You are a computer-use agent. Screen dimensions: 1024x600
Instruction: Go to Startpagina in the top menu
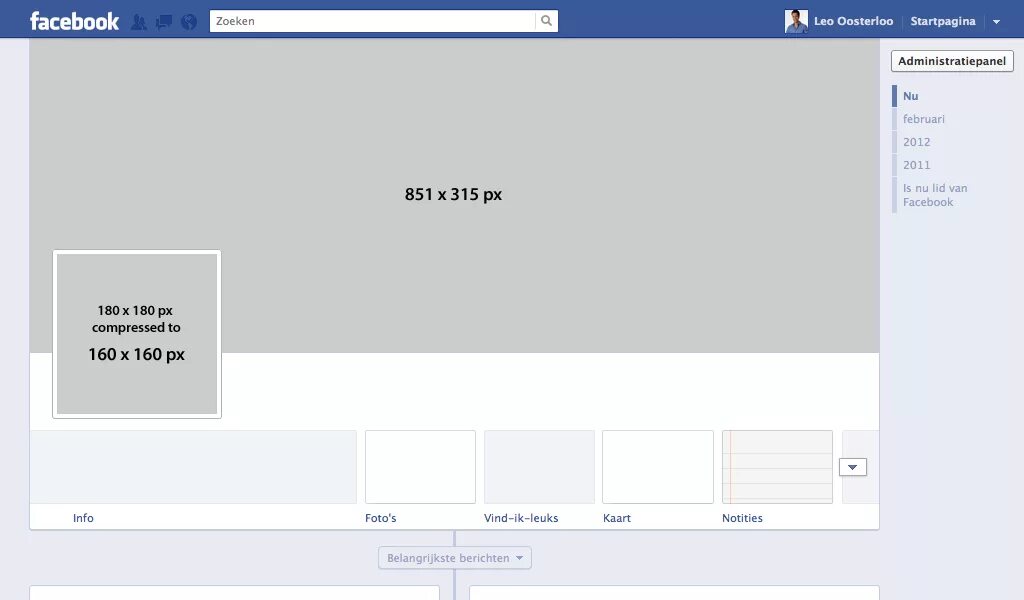click(942, 20)
